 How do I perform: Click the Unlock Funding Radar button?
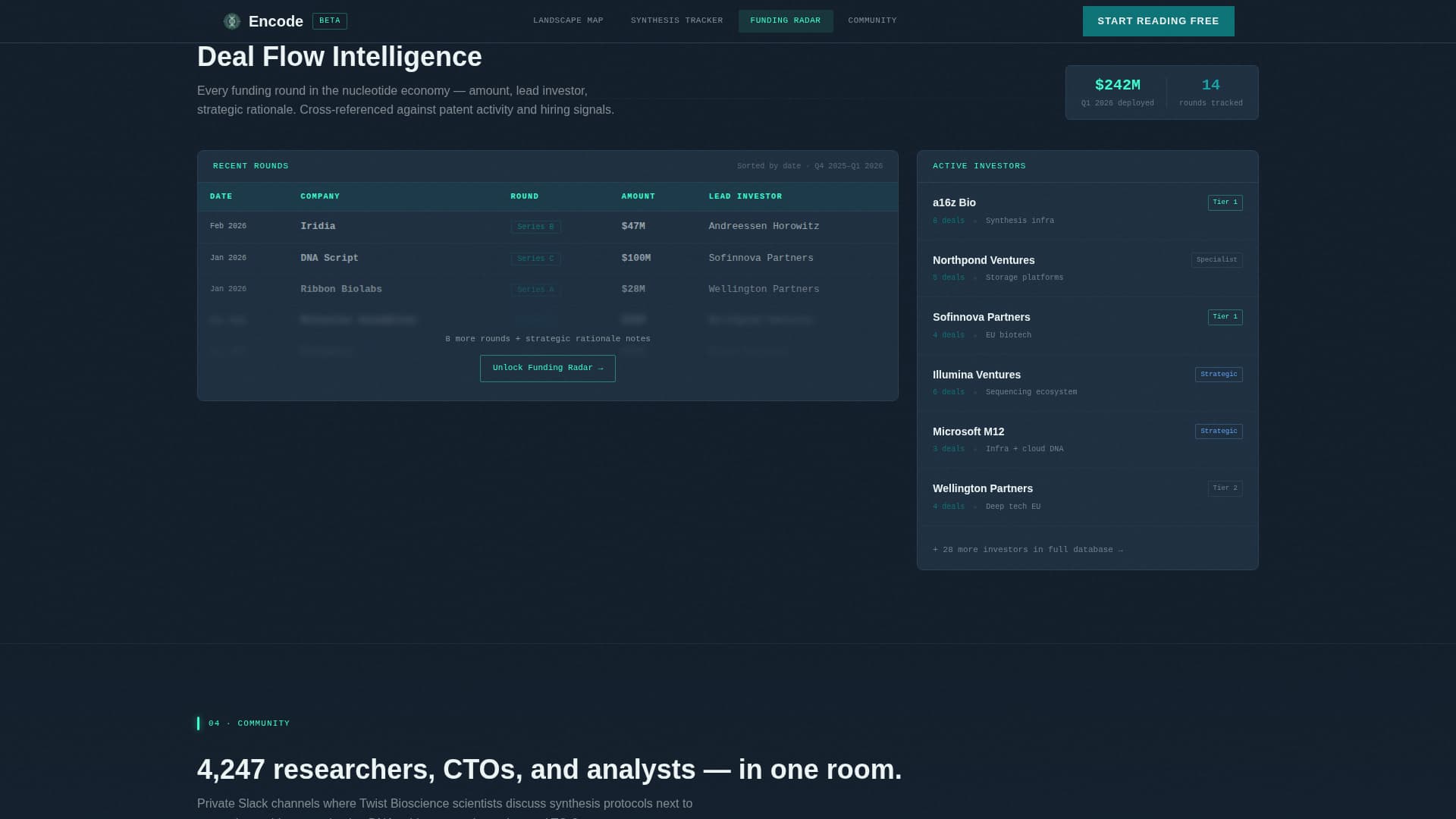(548, 369)
